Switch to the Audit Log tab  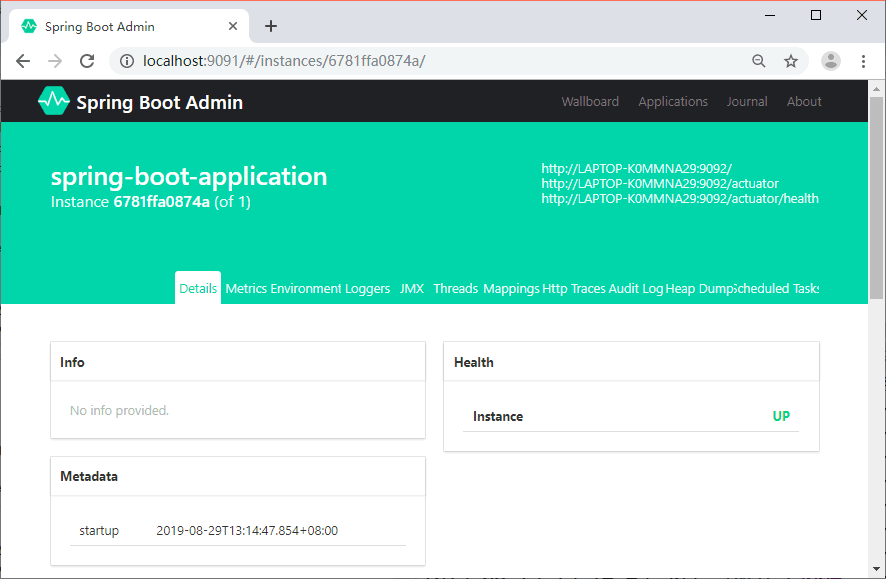[x=636, y=289]
